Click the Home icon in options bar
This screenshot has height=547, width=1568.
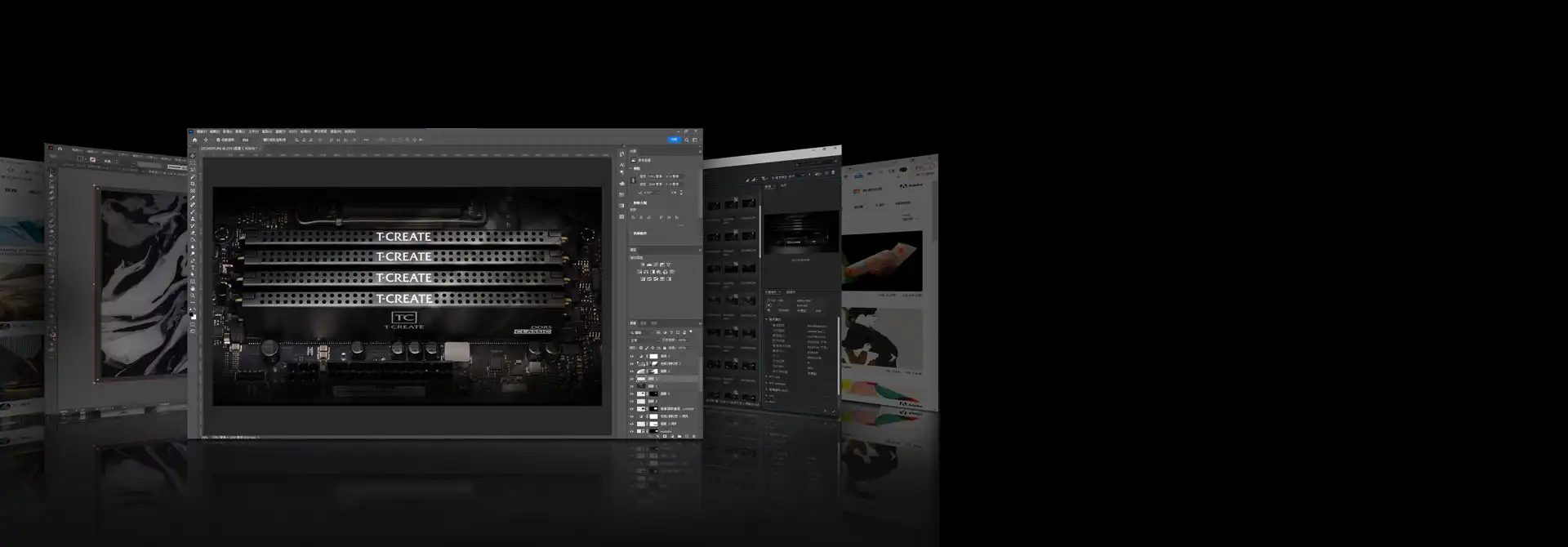[194, 140]
